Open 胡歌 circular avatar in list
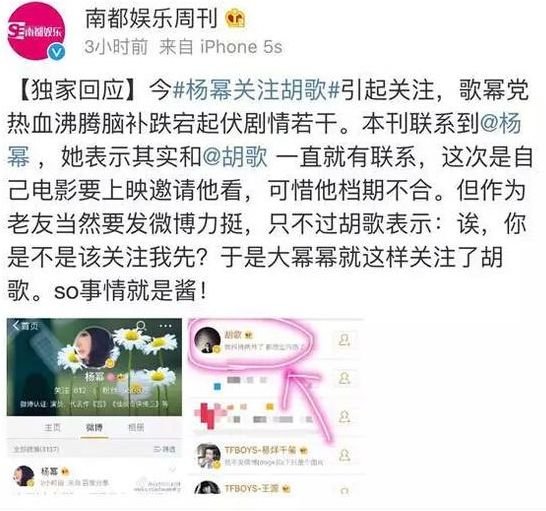This screenshot has width=546, height=511. pyautogui.click(x=208, y=340)
